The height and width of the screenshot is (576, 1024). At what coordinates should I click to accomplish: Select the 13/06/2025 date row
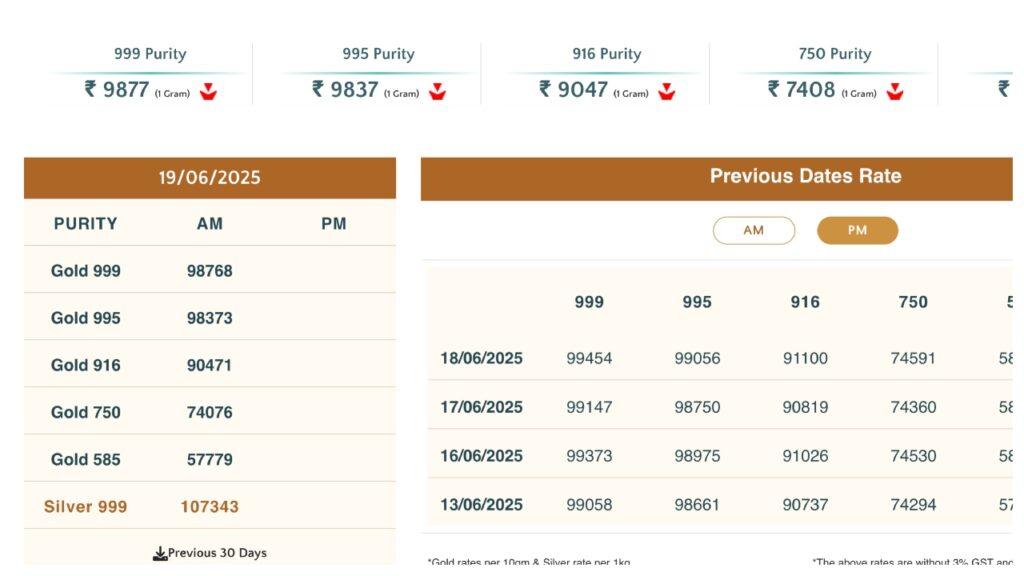(481, 504)
